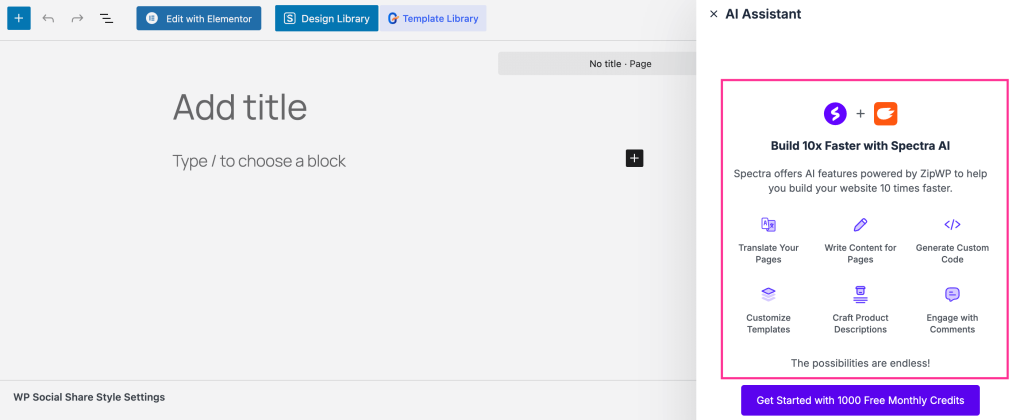Click the Write Content pencil icon
The width and height of the screenshot is (1024, 420).
[860, 225]
